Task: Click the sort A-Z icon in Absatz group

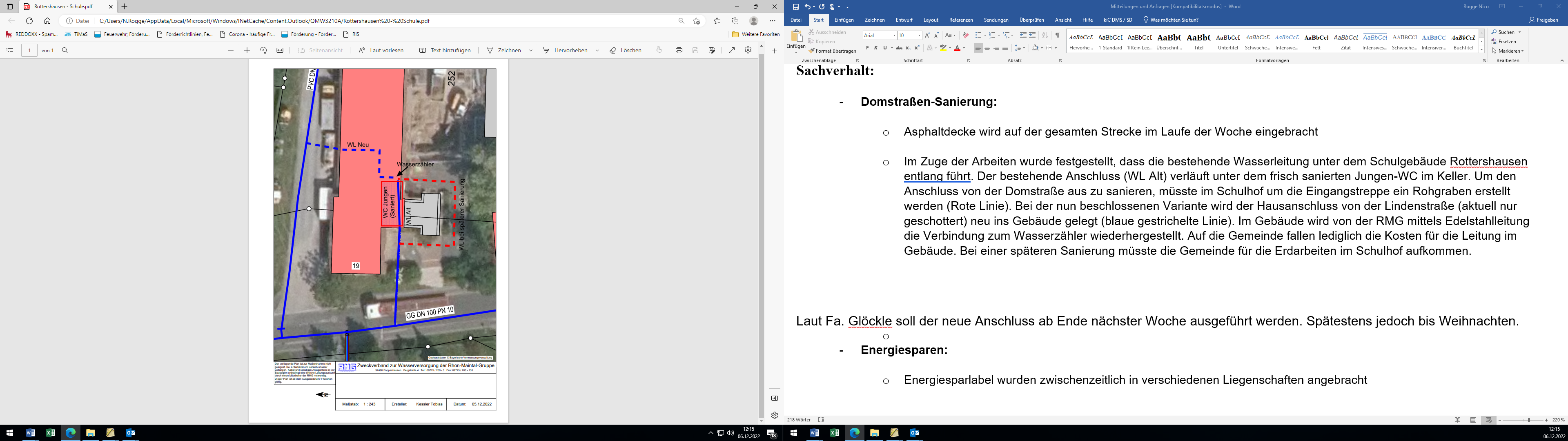Action: [x=1045, y=36]
